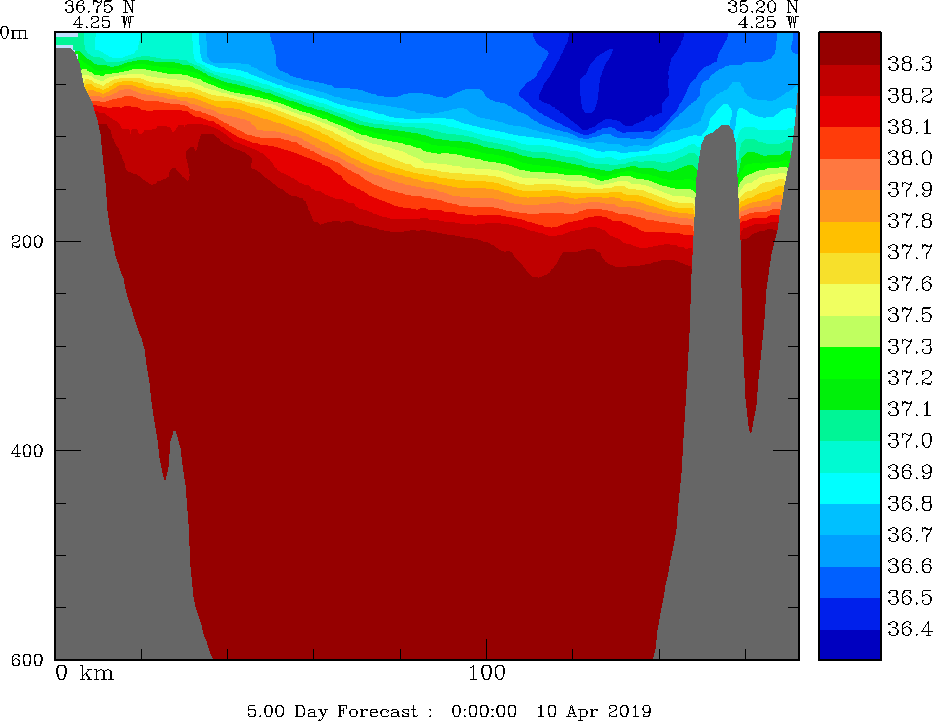Image resolution: width=933 pixels, height=721 pixels.
Task: Click the 38.0 color scale label
Action: click(x=910, y=158)
